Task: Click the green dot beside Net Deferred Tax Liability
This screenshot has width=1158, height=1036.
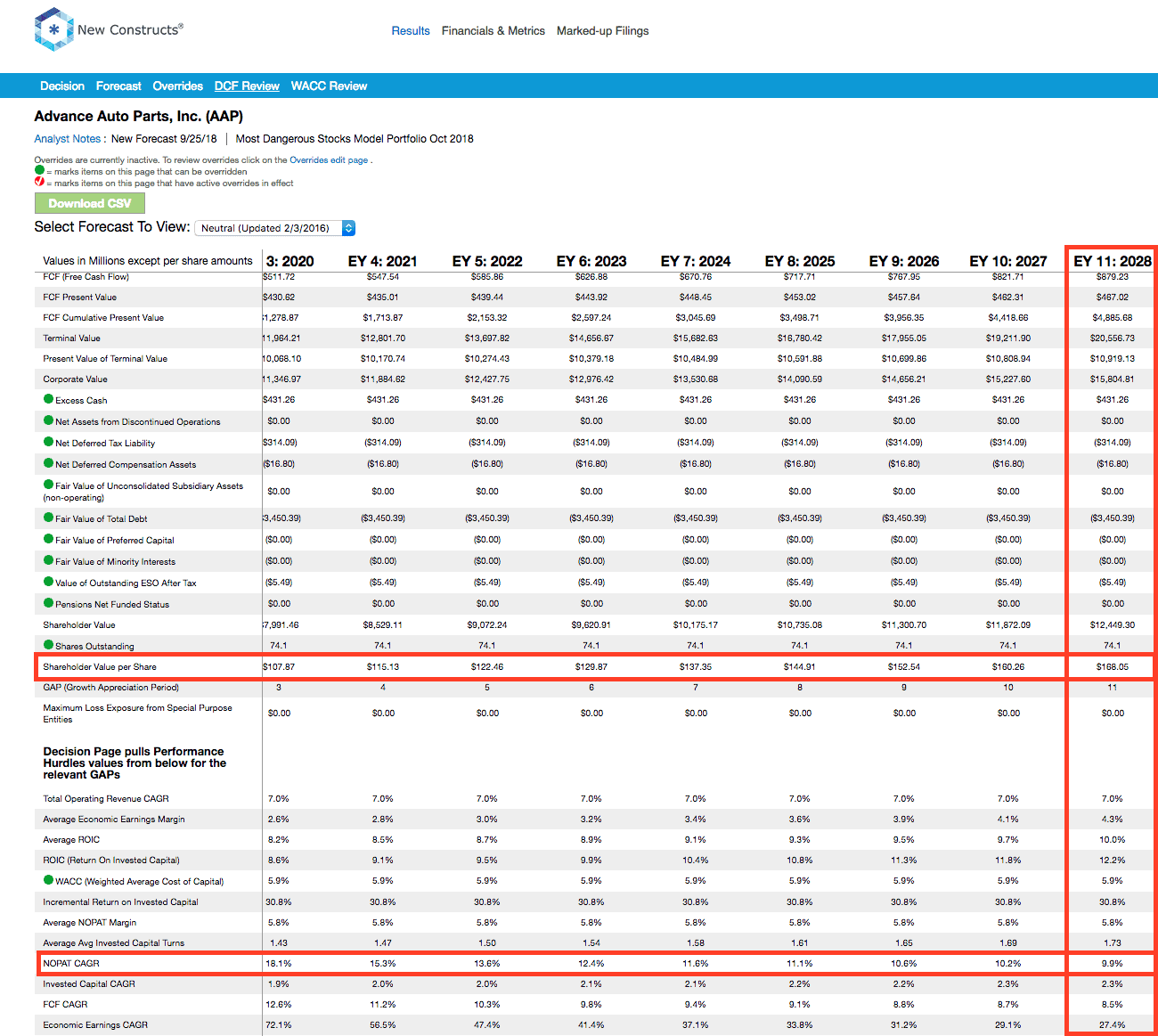Action: (49, 442)
